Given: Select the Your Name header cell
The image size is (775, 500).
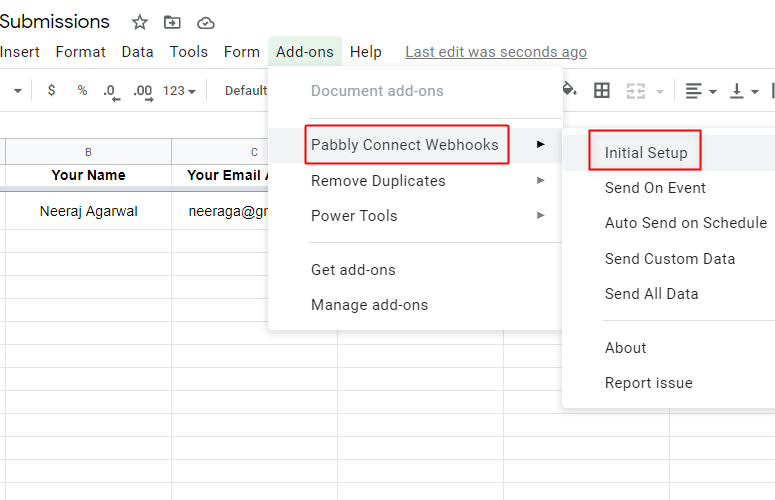Looking at the screenshot, I should pos(88,175).
